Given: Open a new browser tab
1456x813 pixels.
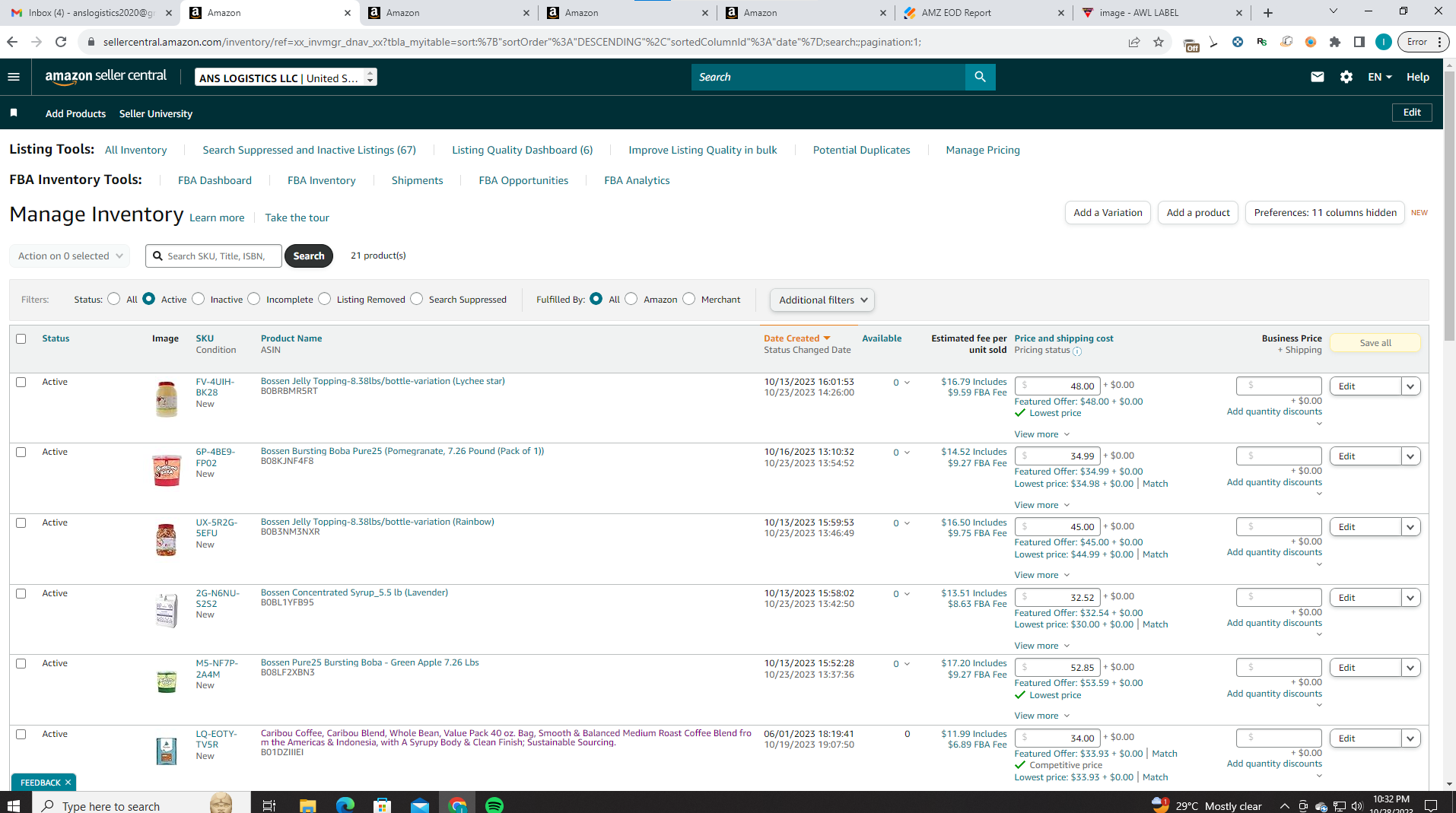Looking at the screenshot, I should click(x=1268, y=13).
